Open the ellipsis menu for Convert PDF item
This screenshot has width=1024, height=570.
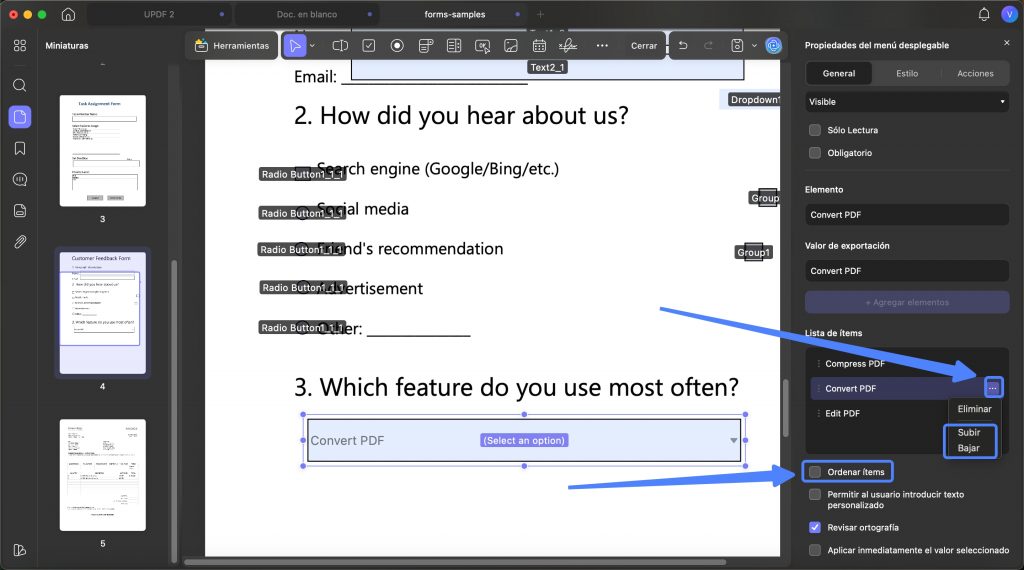pos(993,388)
